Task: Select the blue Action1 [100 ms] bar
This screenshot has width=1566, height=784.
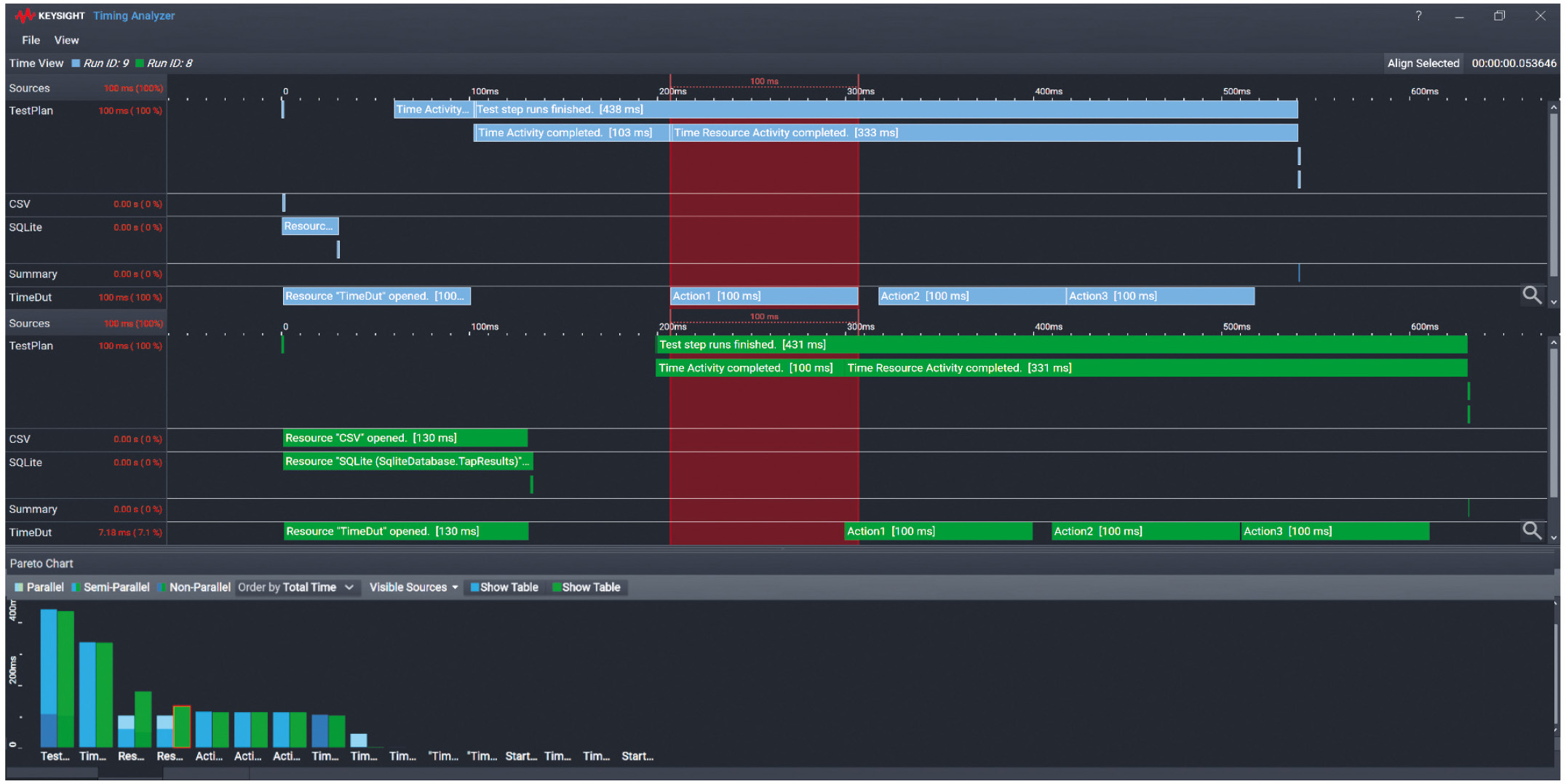Action: [x=764, y=296]
